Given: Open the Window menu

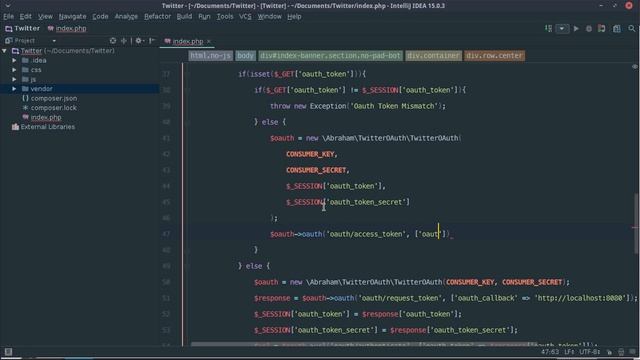Looking at the screenshot, I should coord(269,17).
